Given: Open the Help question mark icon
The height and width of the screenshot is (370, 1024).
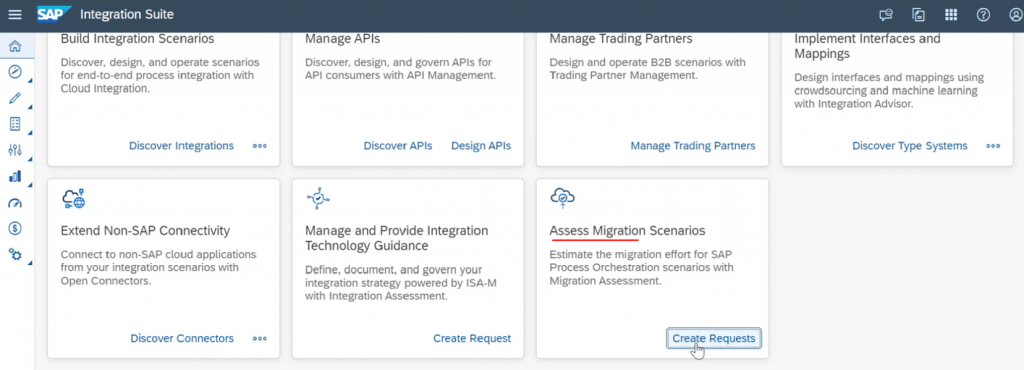Looking at the screenshot, I should click(983, 14).
